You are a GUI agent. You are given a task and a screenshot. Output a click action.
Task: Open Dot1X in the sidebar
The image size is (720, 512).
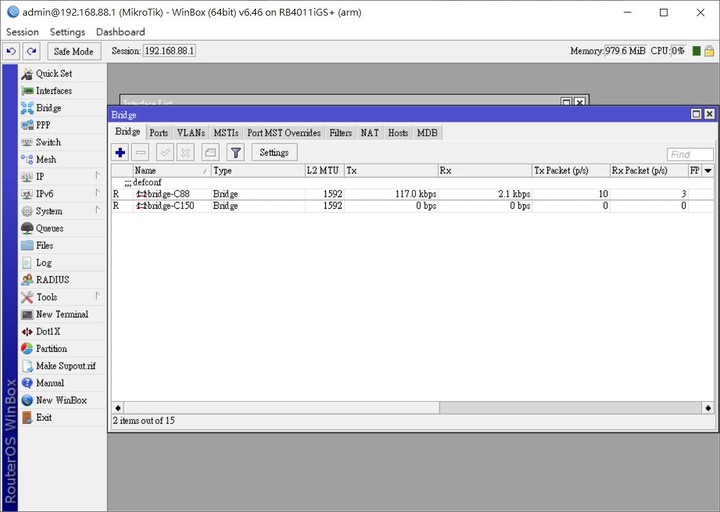[x=62, y=332]
